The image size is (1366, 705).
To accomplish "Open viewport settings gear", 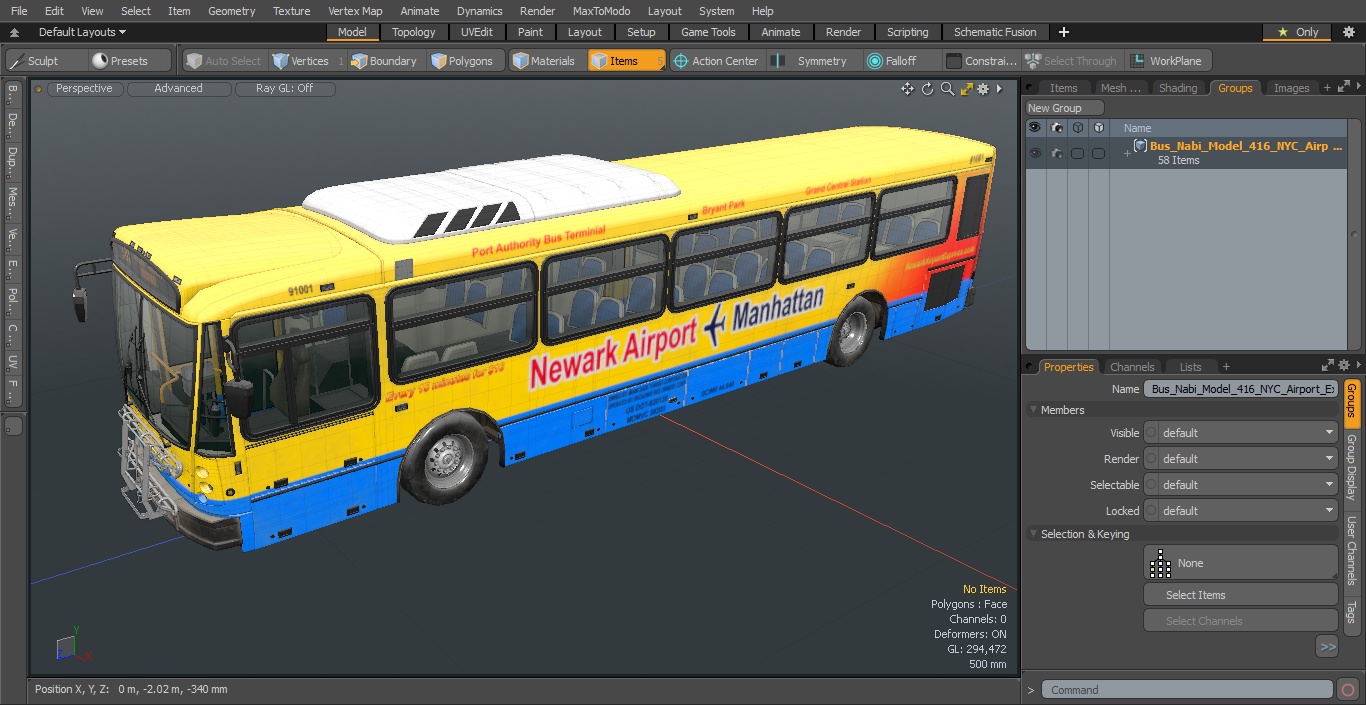I will tap(983, 89).
